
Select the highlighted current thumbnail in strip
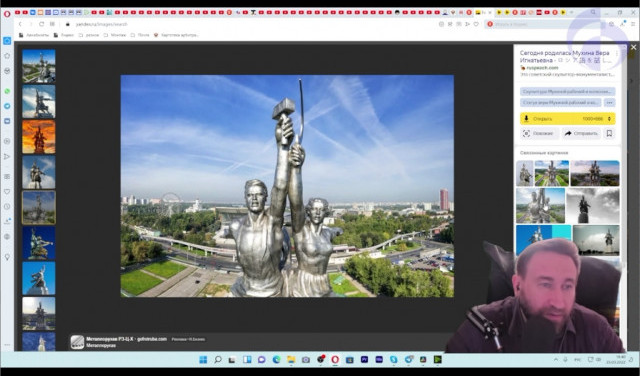(x=39, y=207)
